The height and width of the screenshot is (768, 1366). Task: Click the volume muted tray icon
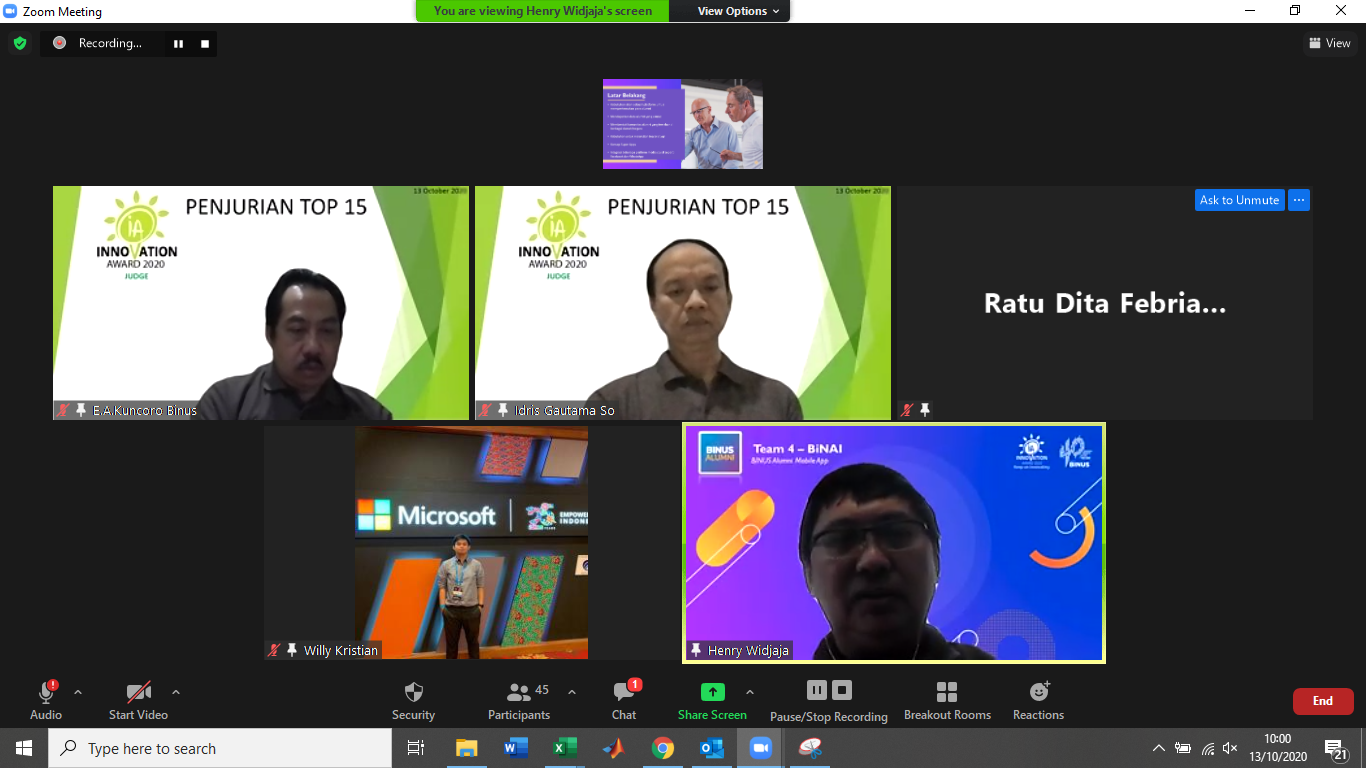1231,748
